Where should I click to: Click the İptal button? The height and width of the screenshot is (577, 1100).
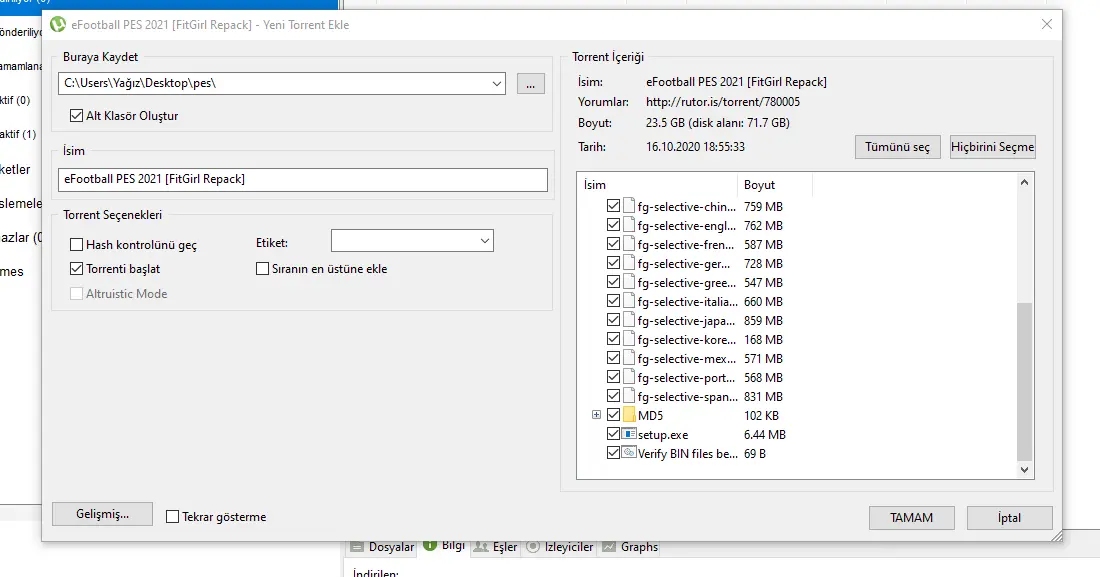[1010, 517]
